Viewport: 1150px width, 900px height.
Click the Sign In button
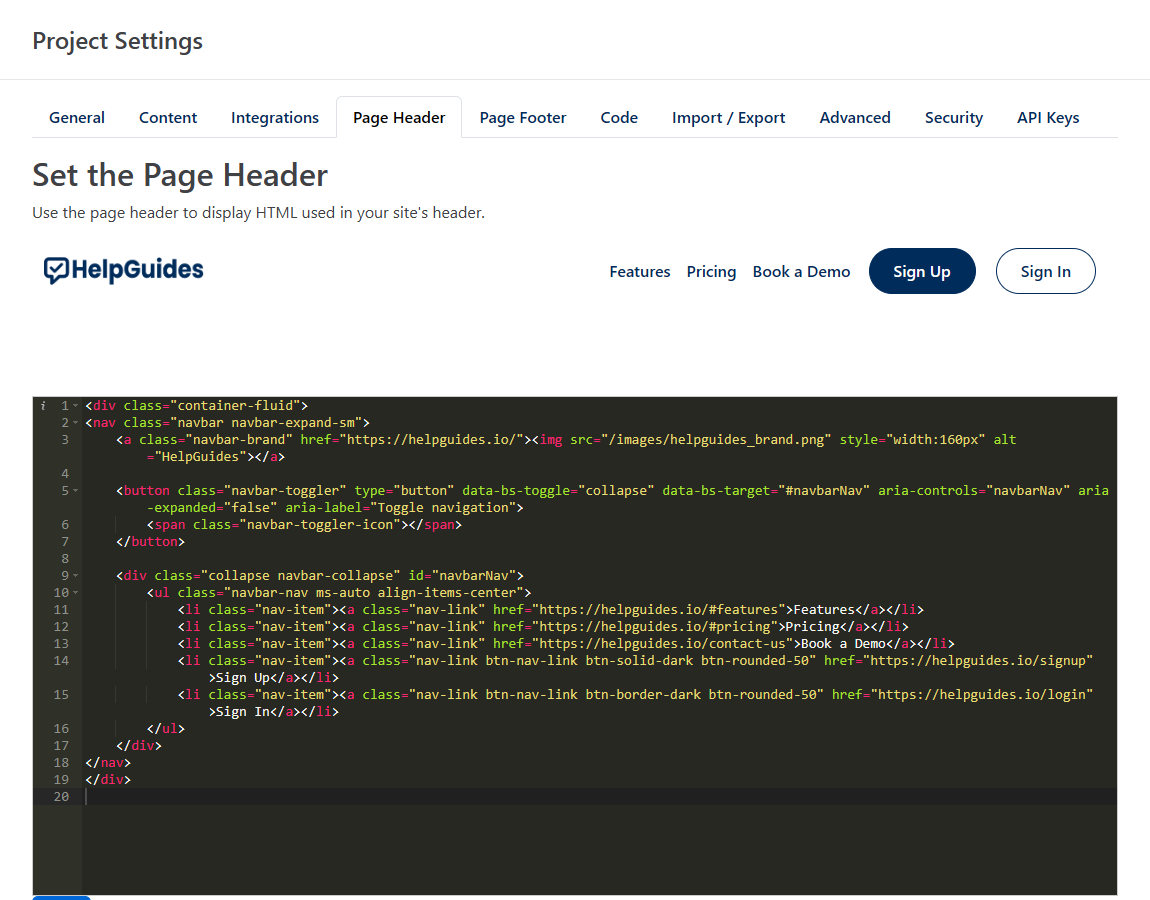coord(1045,271)
